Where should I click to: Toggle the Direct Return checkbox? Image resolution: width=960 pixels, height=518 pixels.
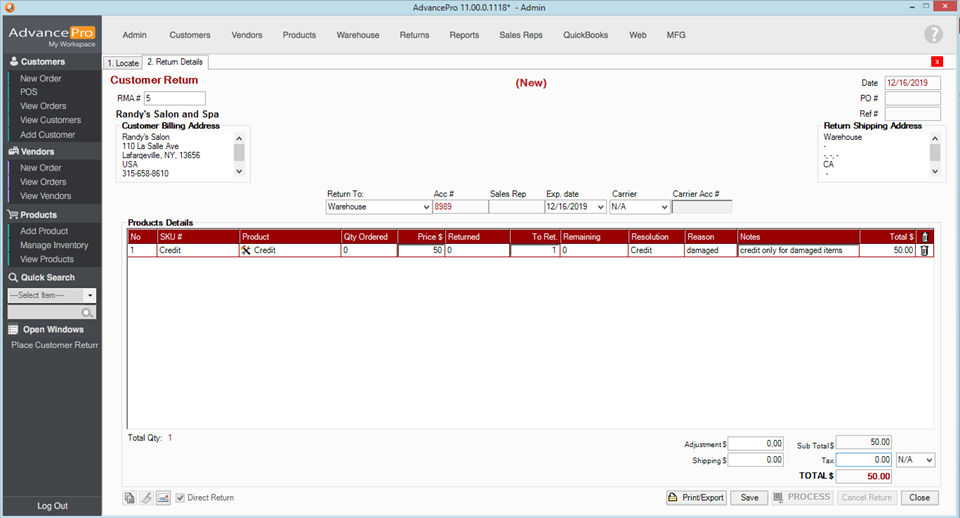(180, 498)
